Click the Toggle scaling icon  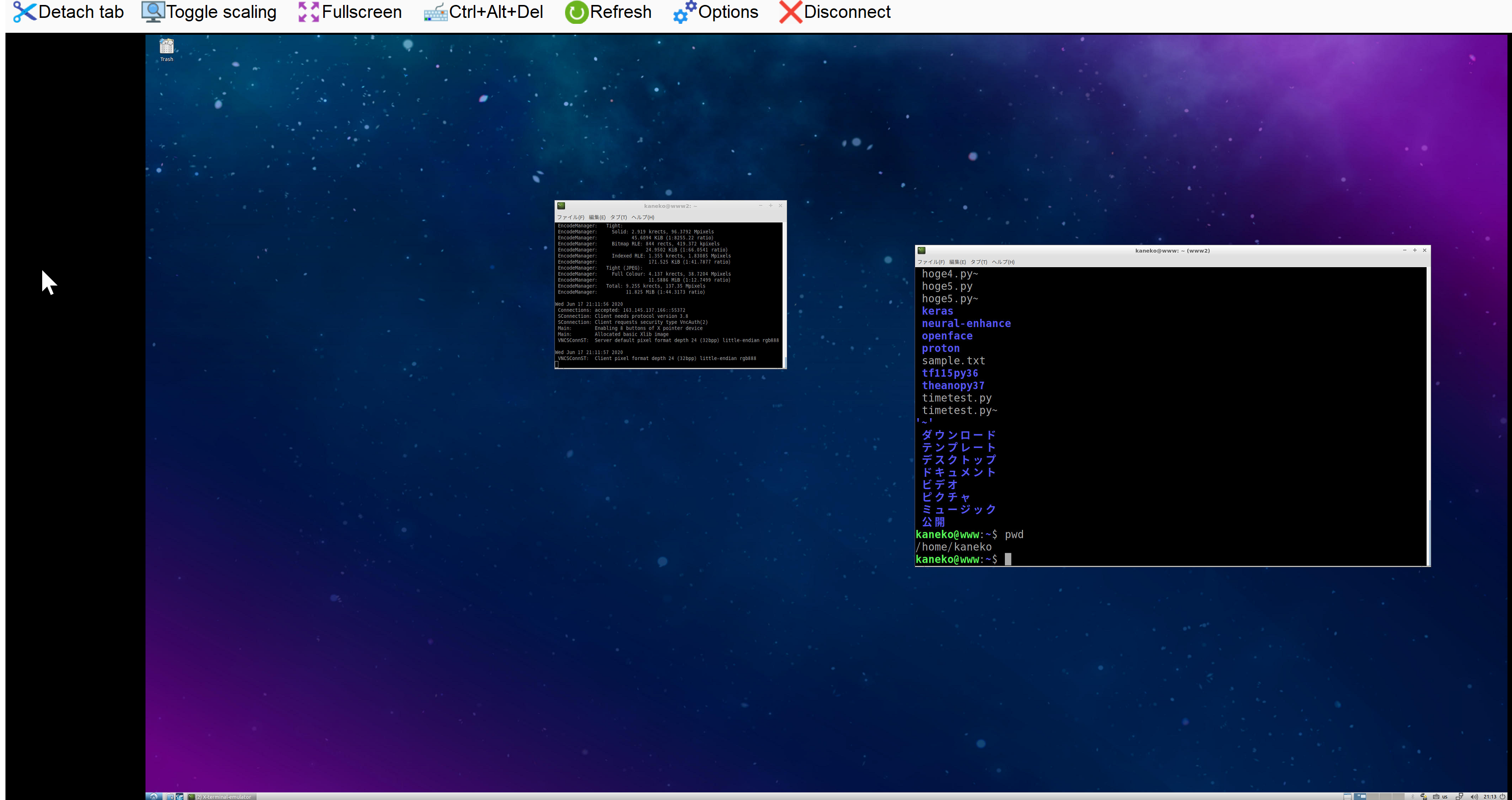pos(153,12)
